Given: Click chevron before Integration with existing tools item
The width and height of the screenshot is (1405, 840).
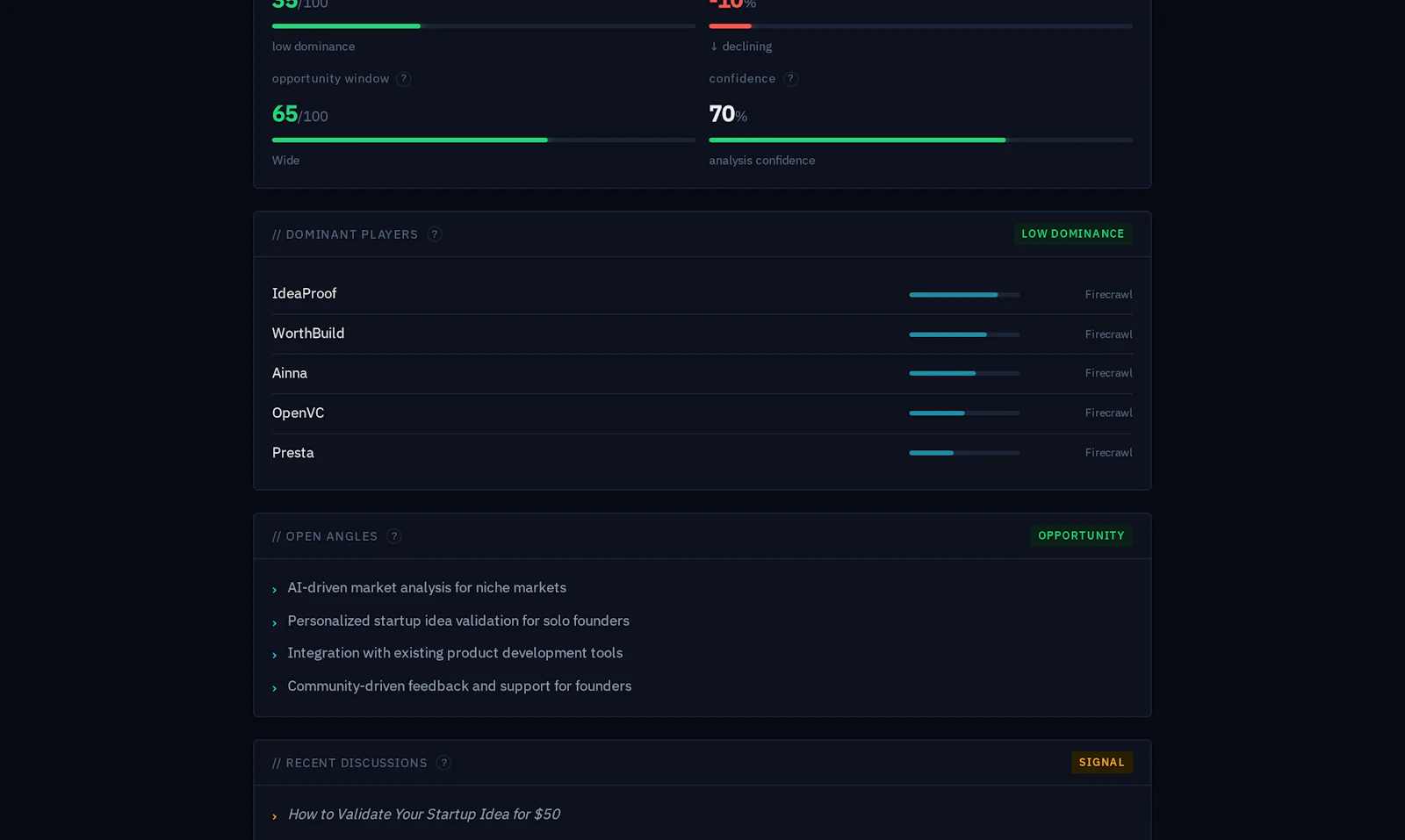Looking at the screenshot, I should click(275, 656).
